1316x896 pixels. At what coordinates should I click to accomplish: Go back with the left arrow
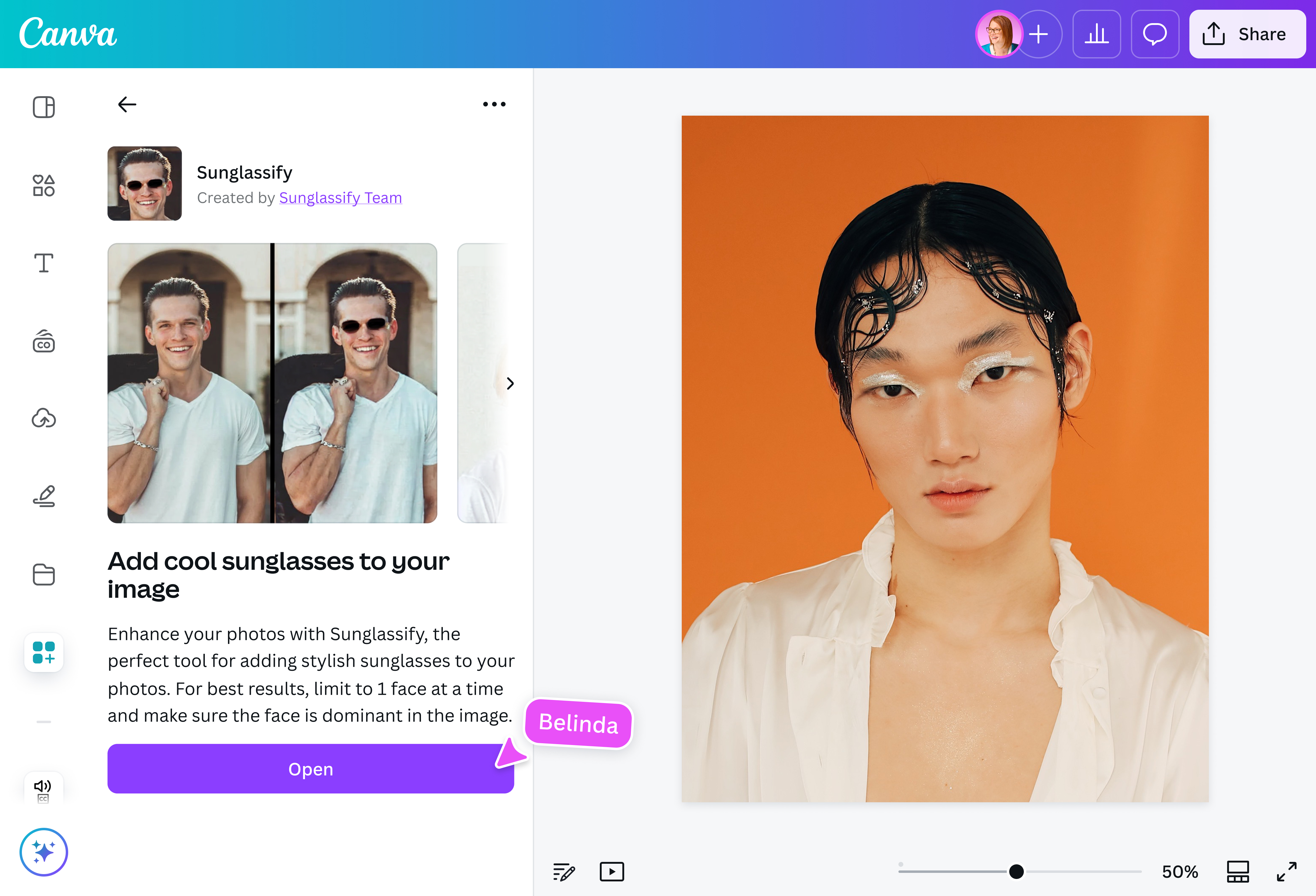128,104
